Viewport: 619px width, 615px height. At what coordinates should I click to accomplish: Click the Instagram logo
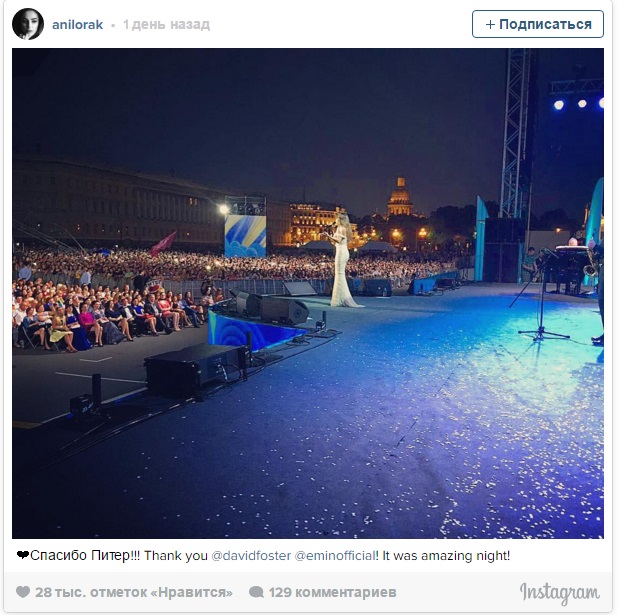tap(559, 592)
